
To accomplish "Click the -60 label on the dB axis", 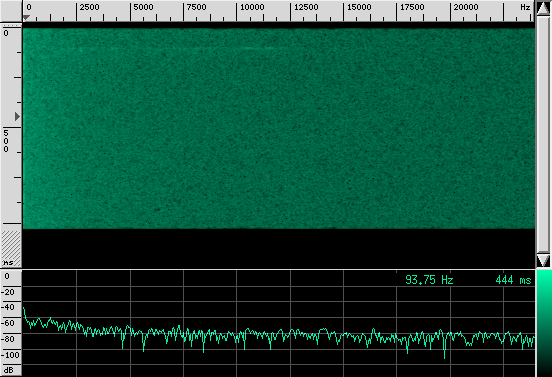I will (8, 323).
